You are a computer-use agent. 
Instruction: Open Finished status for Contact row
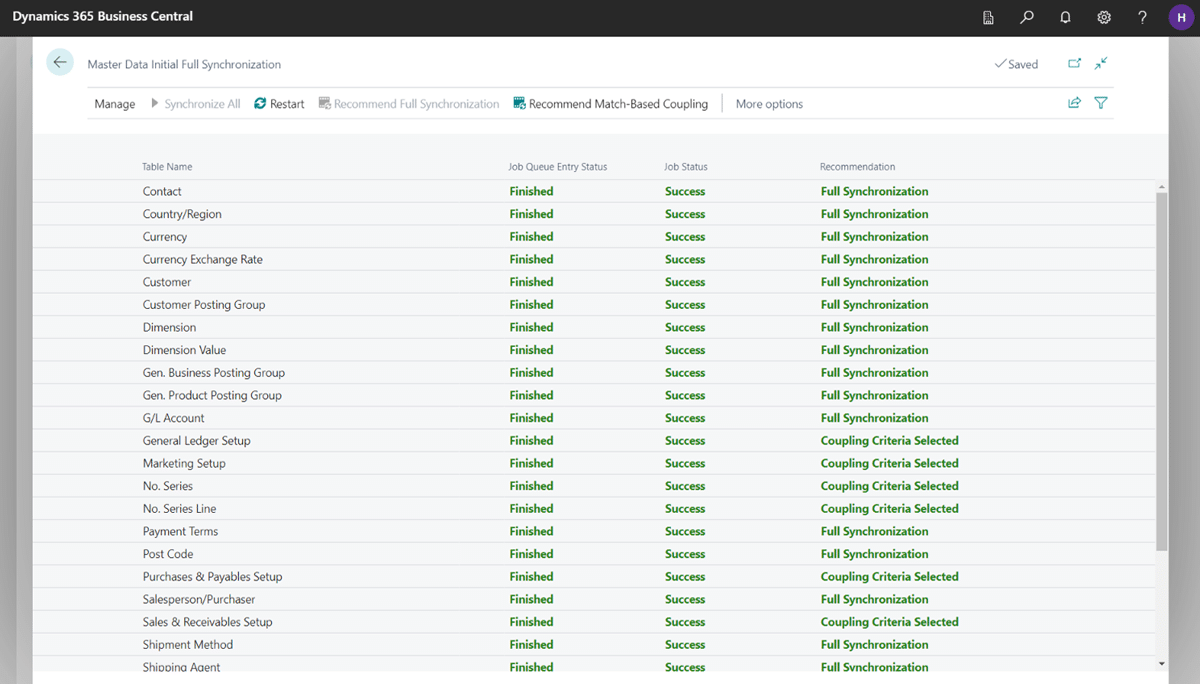(531, 191)
